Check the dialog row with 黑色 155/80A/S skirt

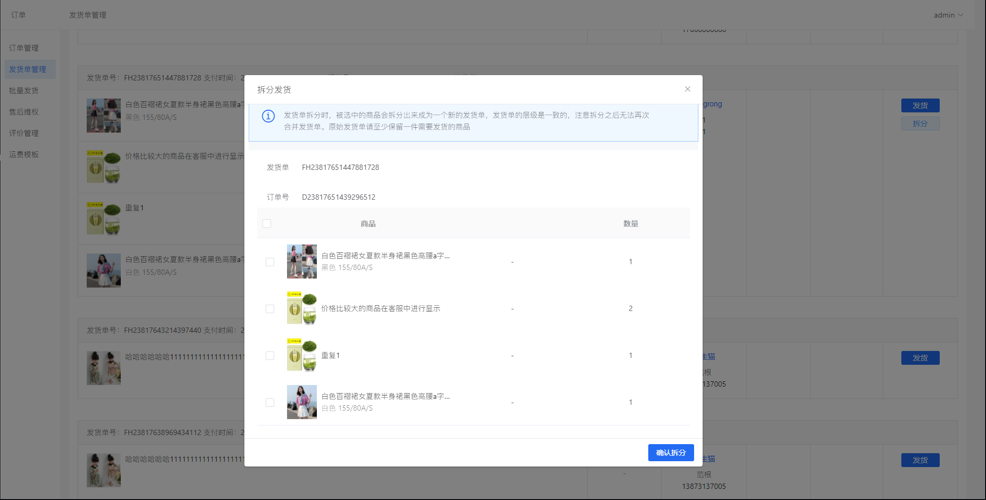[x=270, y=262]
